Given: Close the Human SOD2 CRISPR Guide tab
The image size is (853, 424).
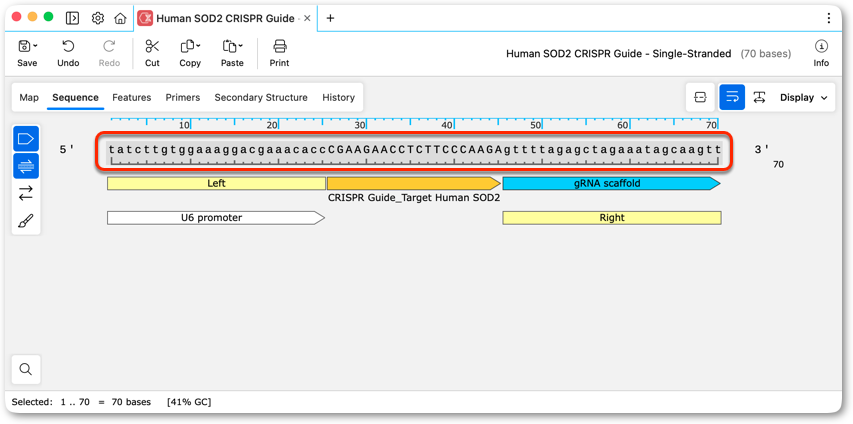Looking at the screenshot, I should tap(307, 18).
